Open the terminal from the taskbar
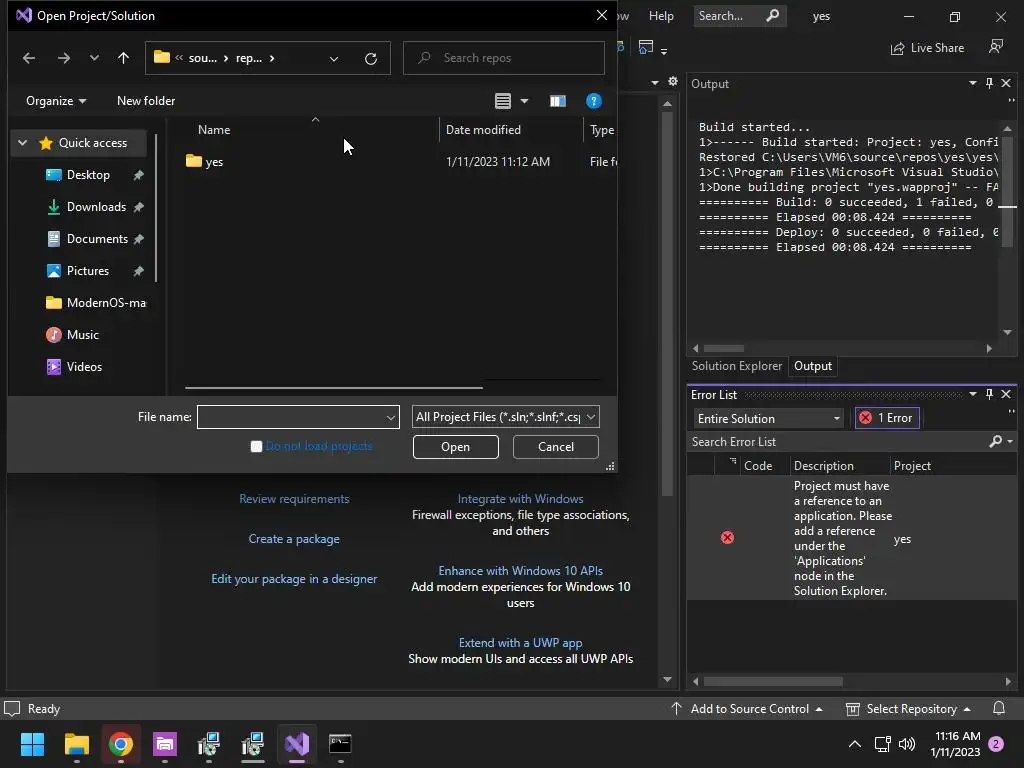The image size is (1024, 768). [x=340, y=744]
